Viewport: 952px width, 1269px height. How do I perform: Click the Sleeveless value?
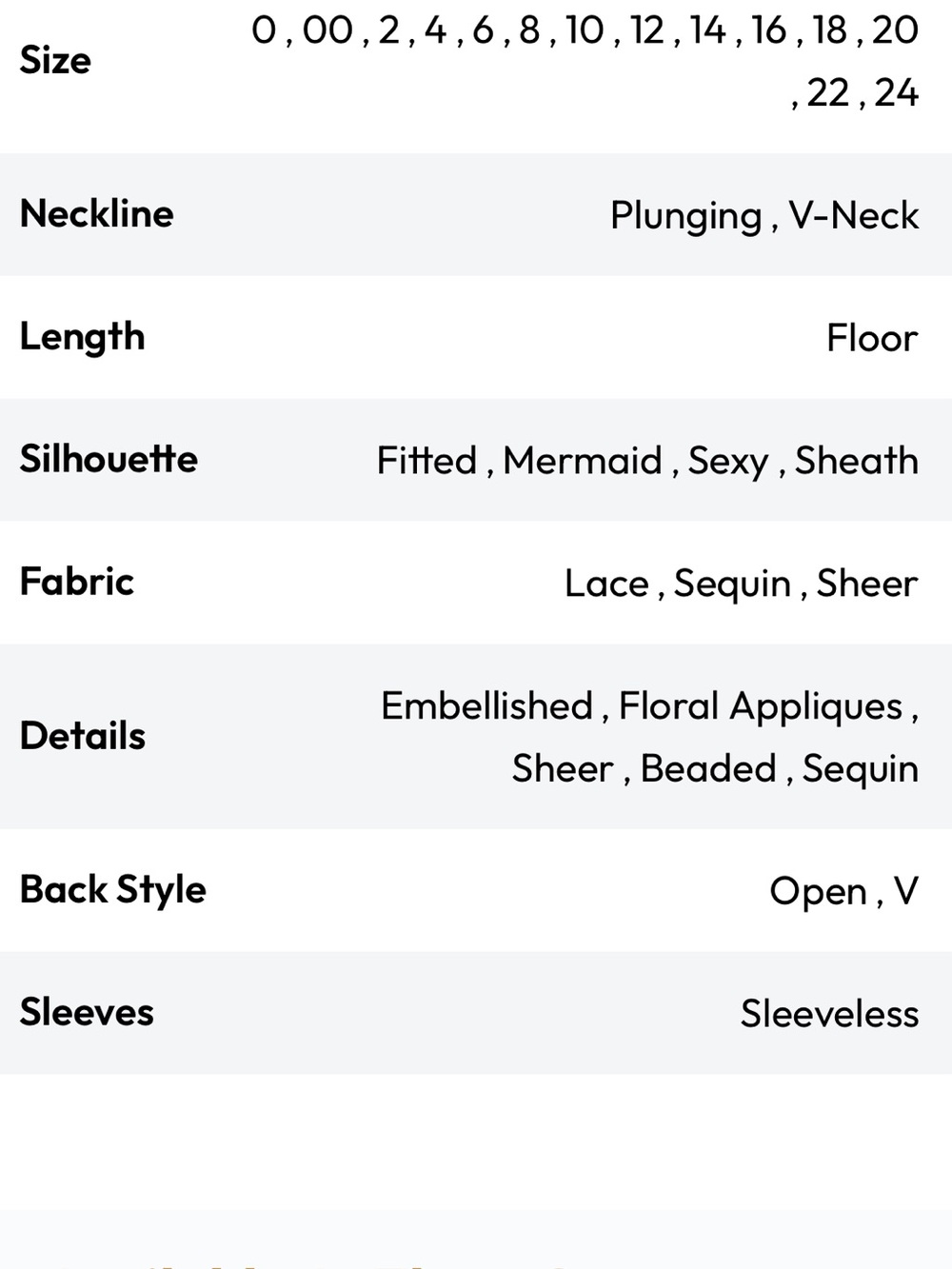click(830, 1014)
